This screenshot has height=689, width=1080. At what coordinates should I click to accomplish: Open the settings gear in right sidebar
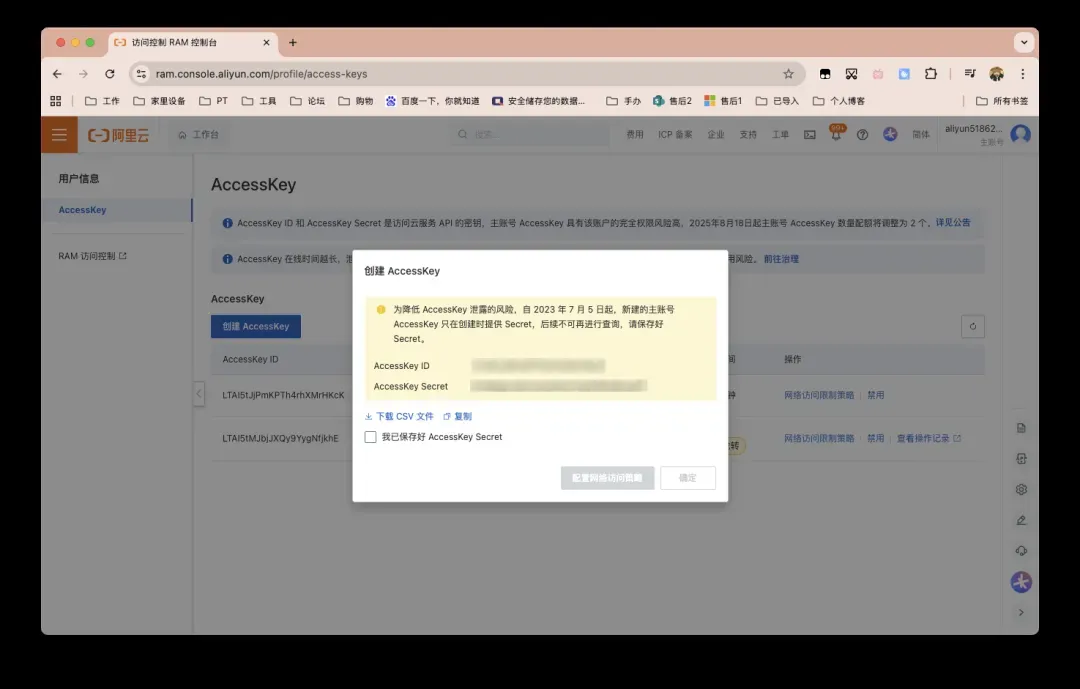1021,489
